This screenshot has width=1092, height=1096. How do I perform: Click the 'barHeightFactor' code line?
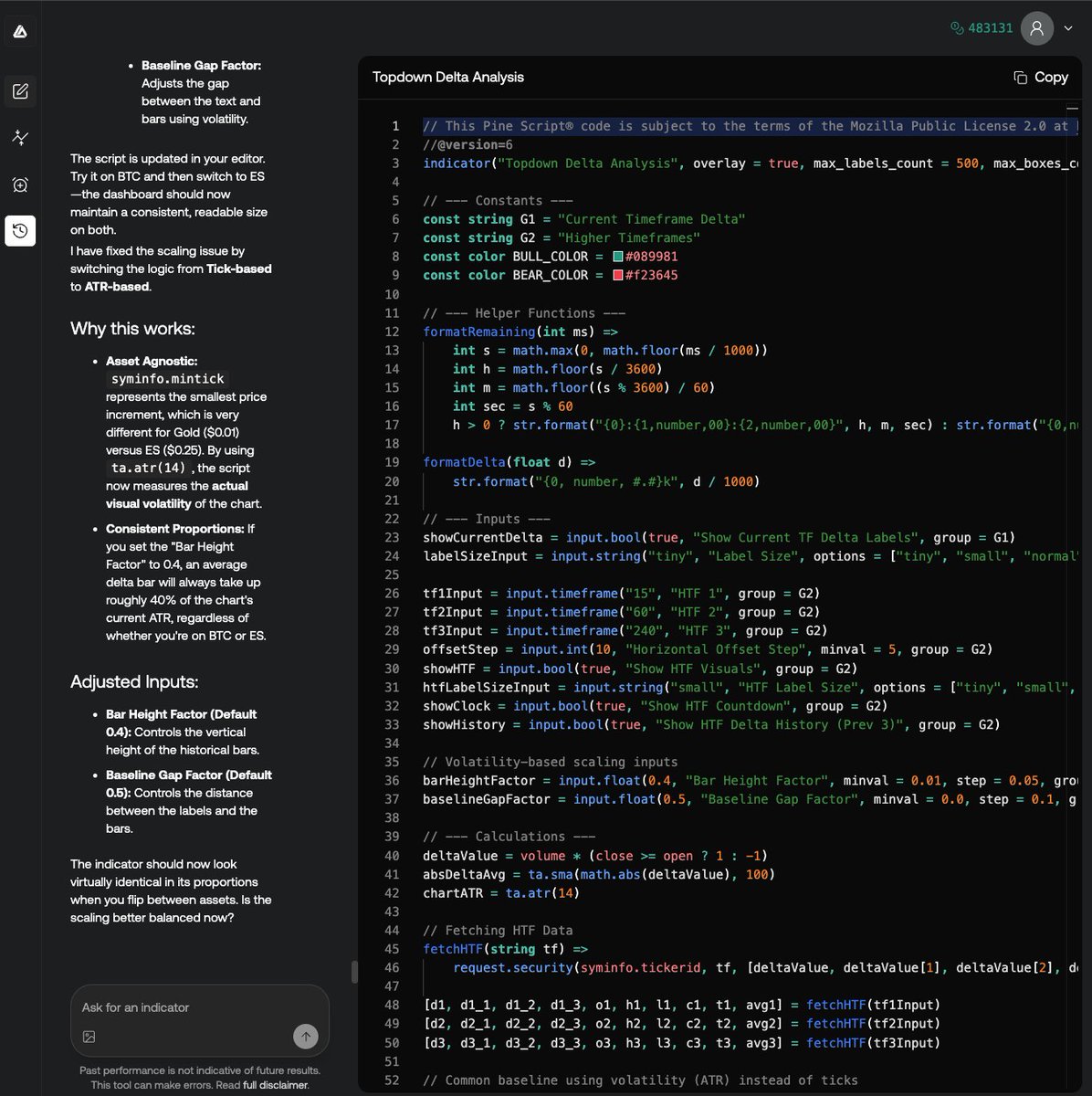click(749, 781)
